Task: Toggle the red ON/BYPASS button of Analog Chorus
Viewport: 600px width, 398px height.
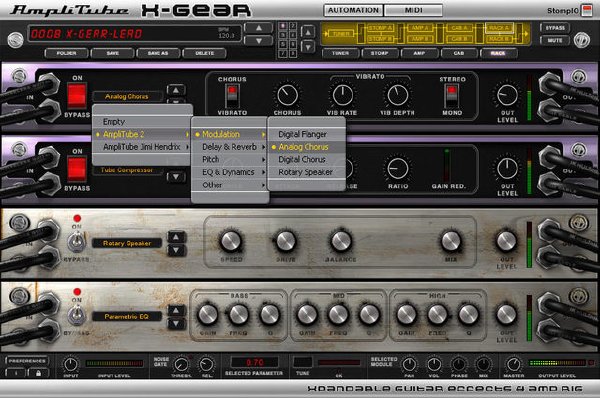Action: 77,96
